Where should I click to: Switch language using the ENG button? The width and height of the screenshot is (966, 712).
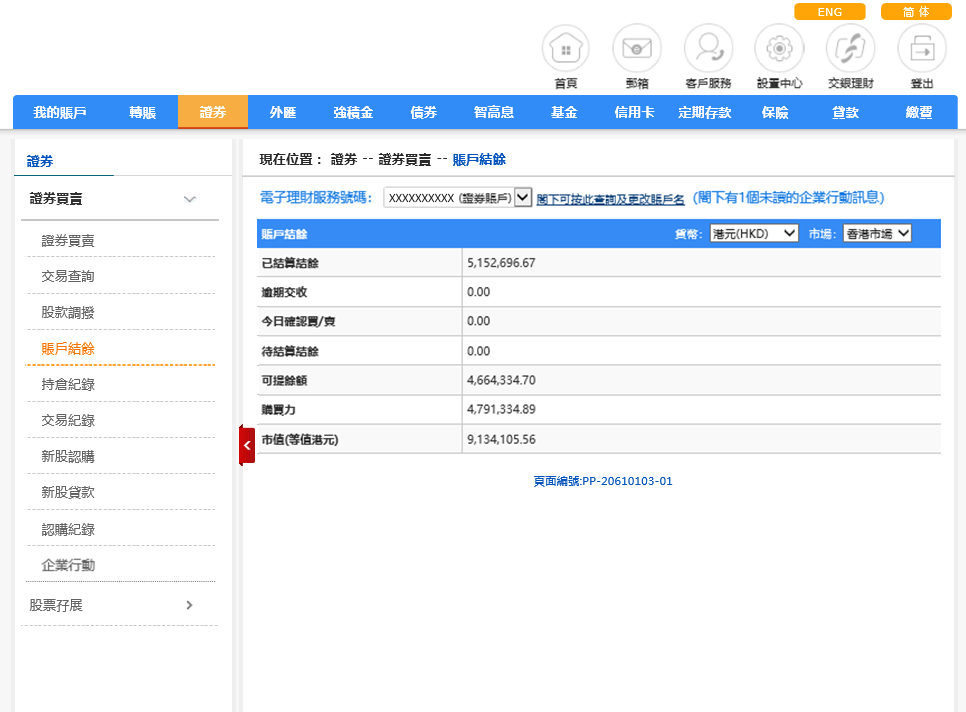[829, 12]
